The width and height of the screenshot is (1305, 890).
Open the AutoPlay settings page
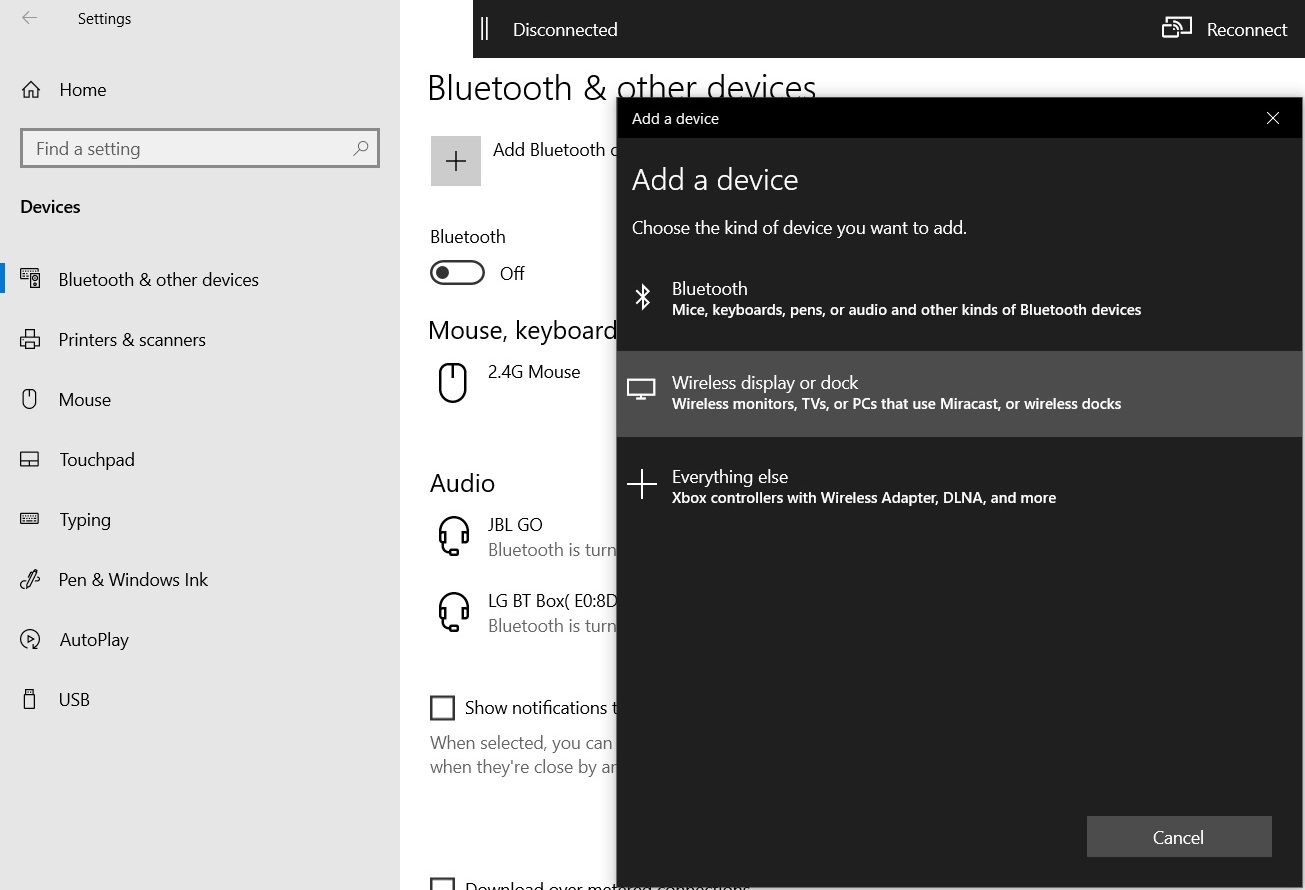point(94,640)
